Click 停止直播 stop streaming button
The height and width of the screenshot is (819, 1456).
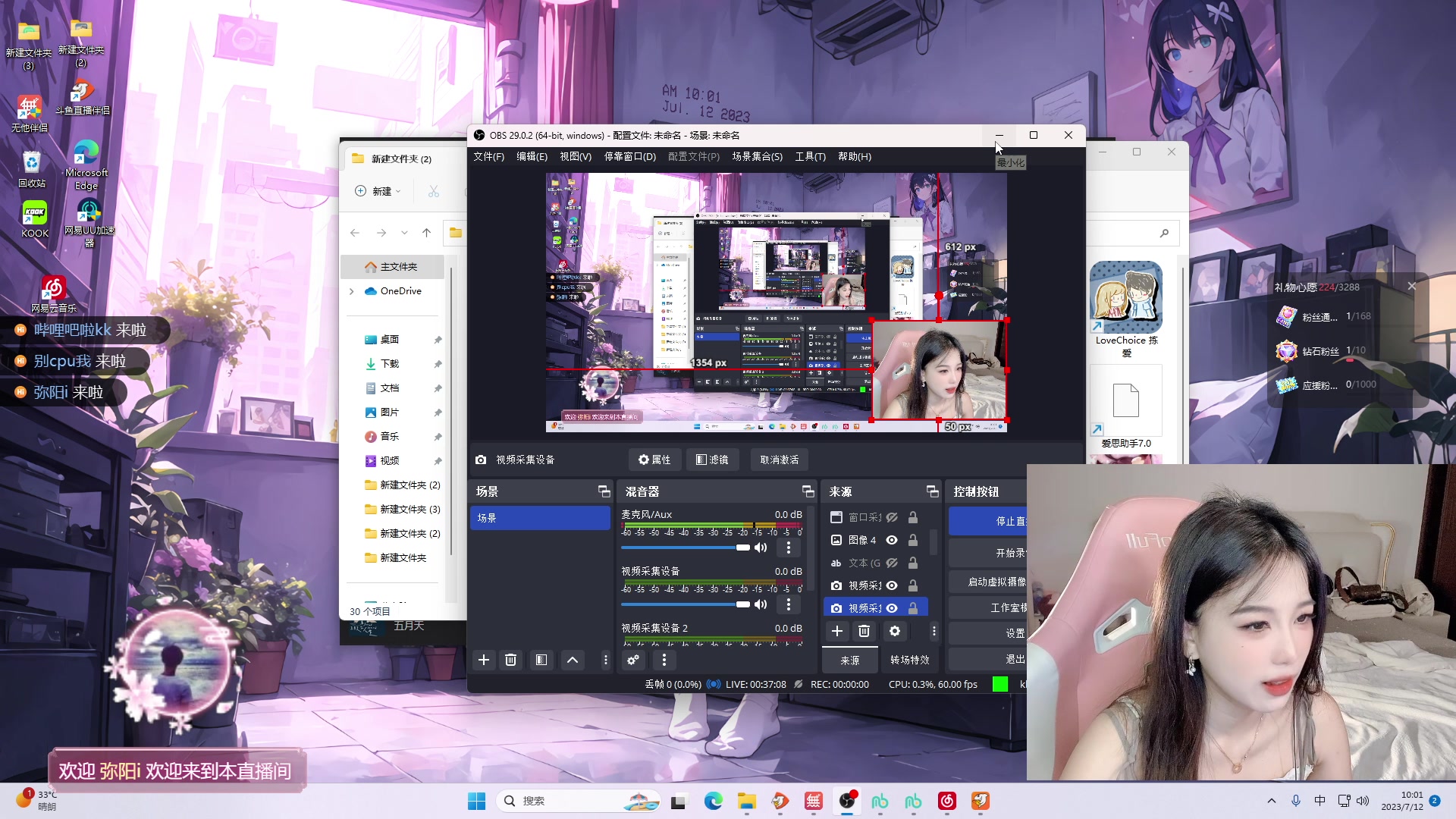987,521
